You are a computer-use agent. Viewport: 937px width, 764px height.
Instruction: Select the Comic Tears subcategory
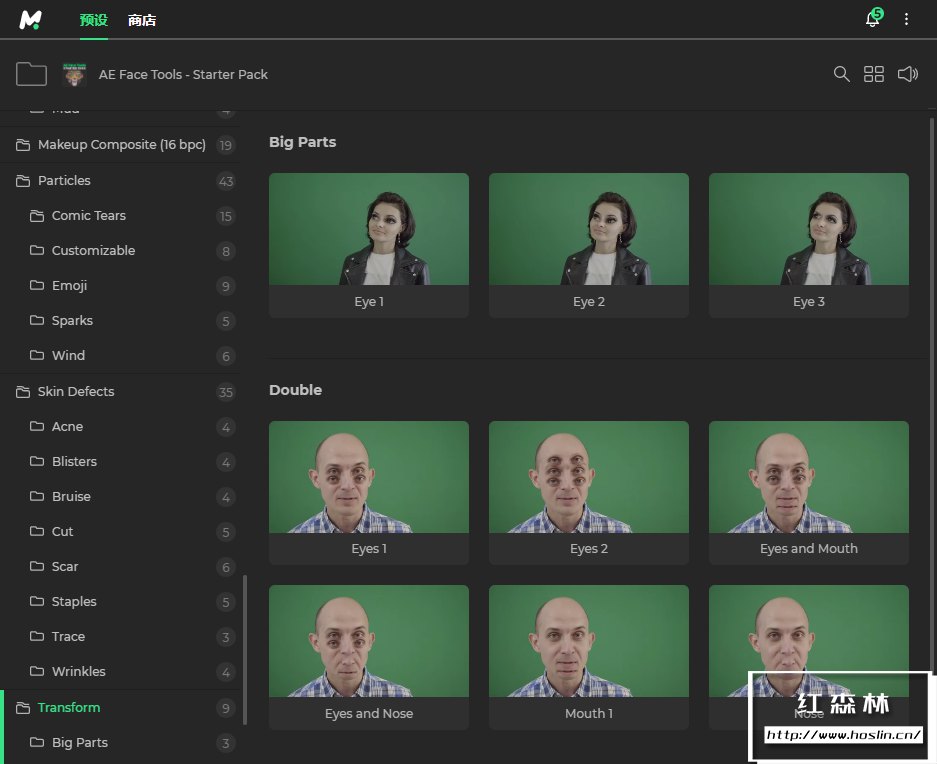point(89,216)
